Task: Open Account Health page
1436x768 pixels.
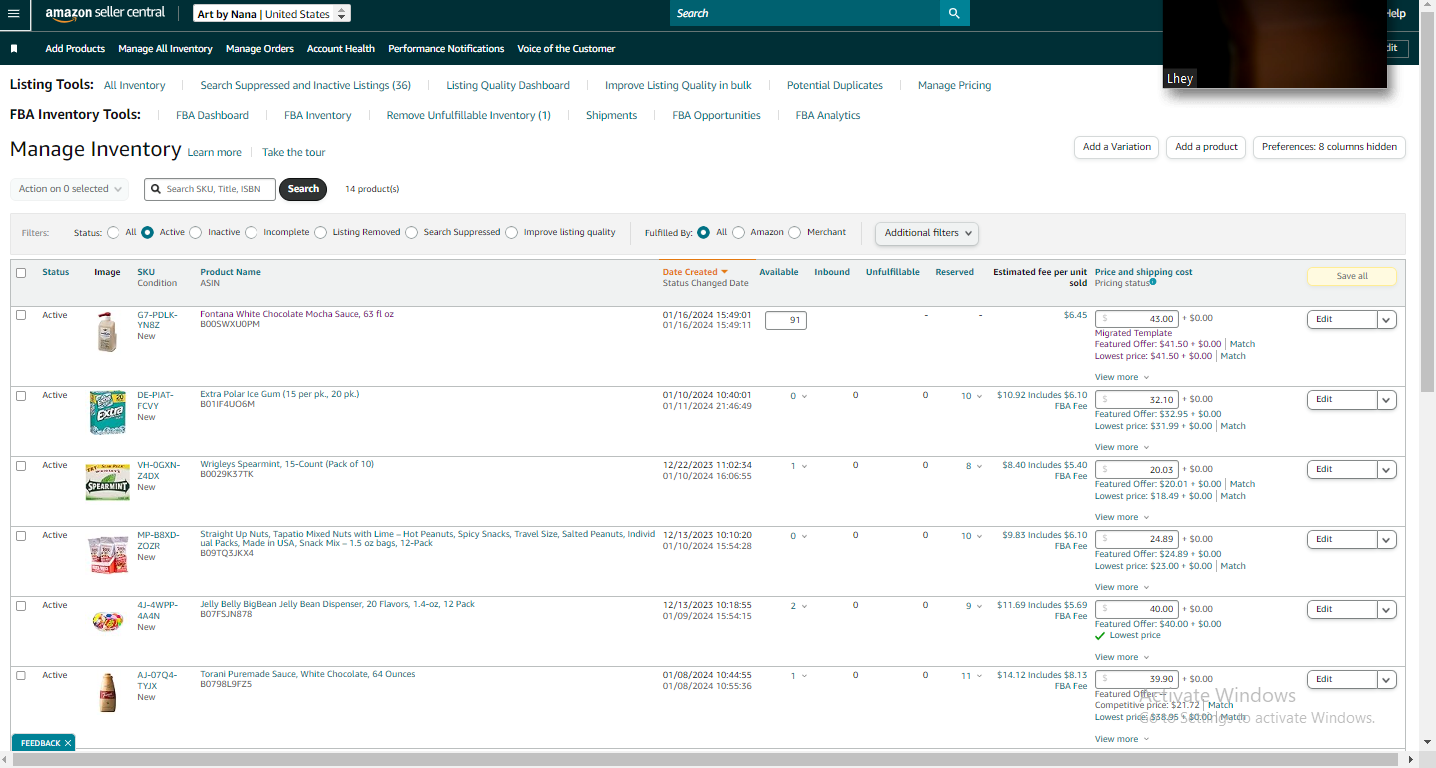Action: click(x=341, y=48)
